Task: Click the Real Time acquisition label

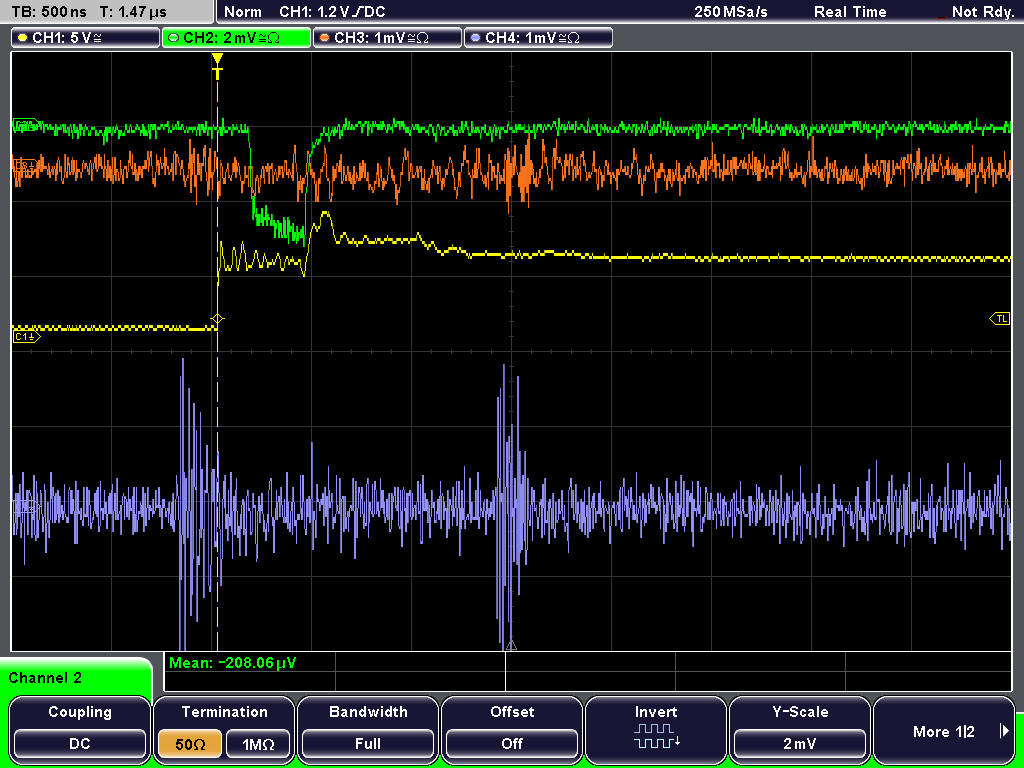Action: click(x=850, y=12)
